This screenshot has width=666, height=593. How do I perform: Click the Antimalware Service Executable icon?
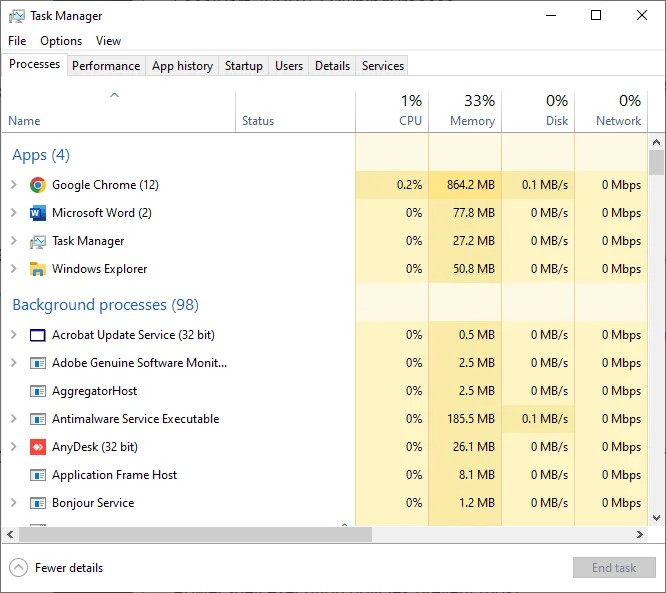[x=38, y=419]
